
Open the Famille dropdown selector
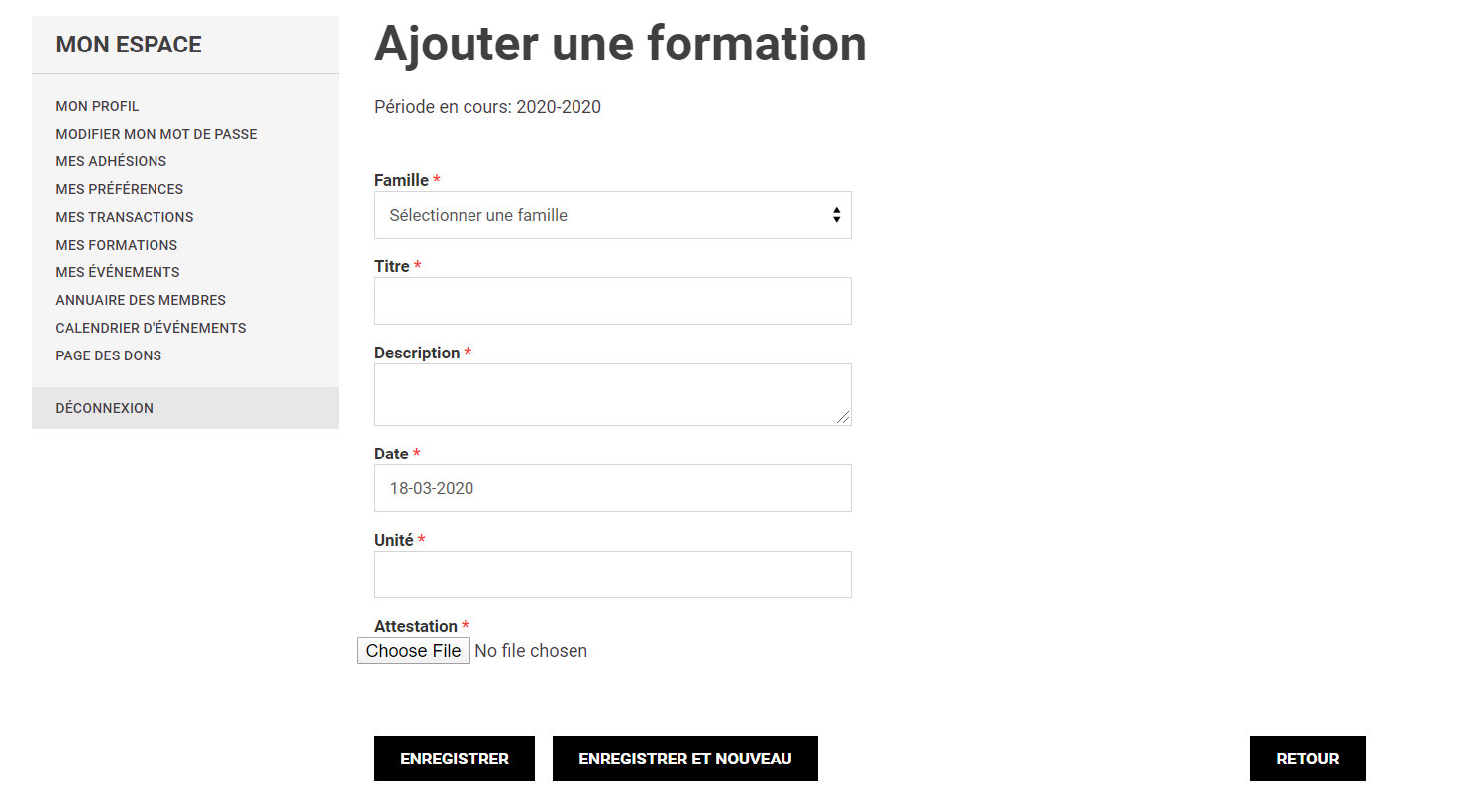[x=612, y=215]
